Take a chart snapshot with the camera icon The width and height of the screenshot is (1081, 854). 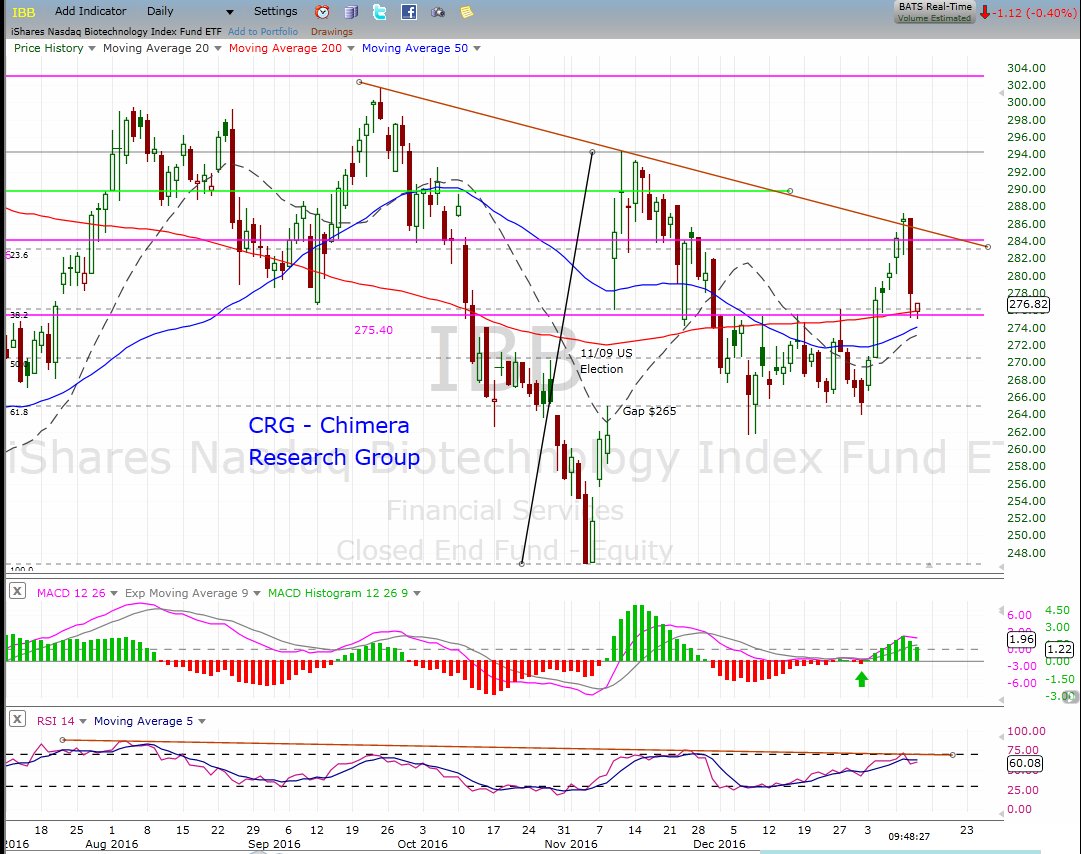pyautogui.click(x=438, y=12)
